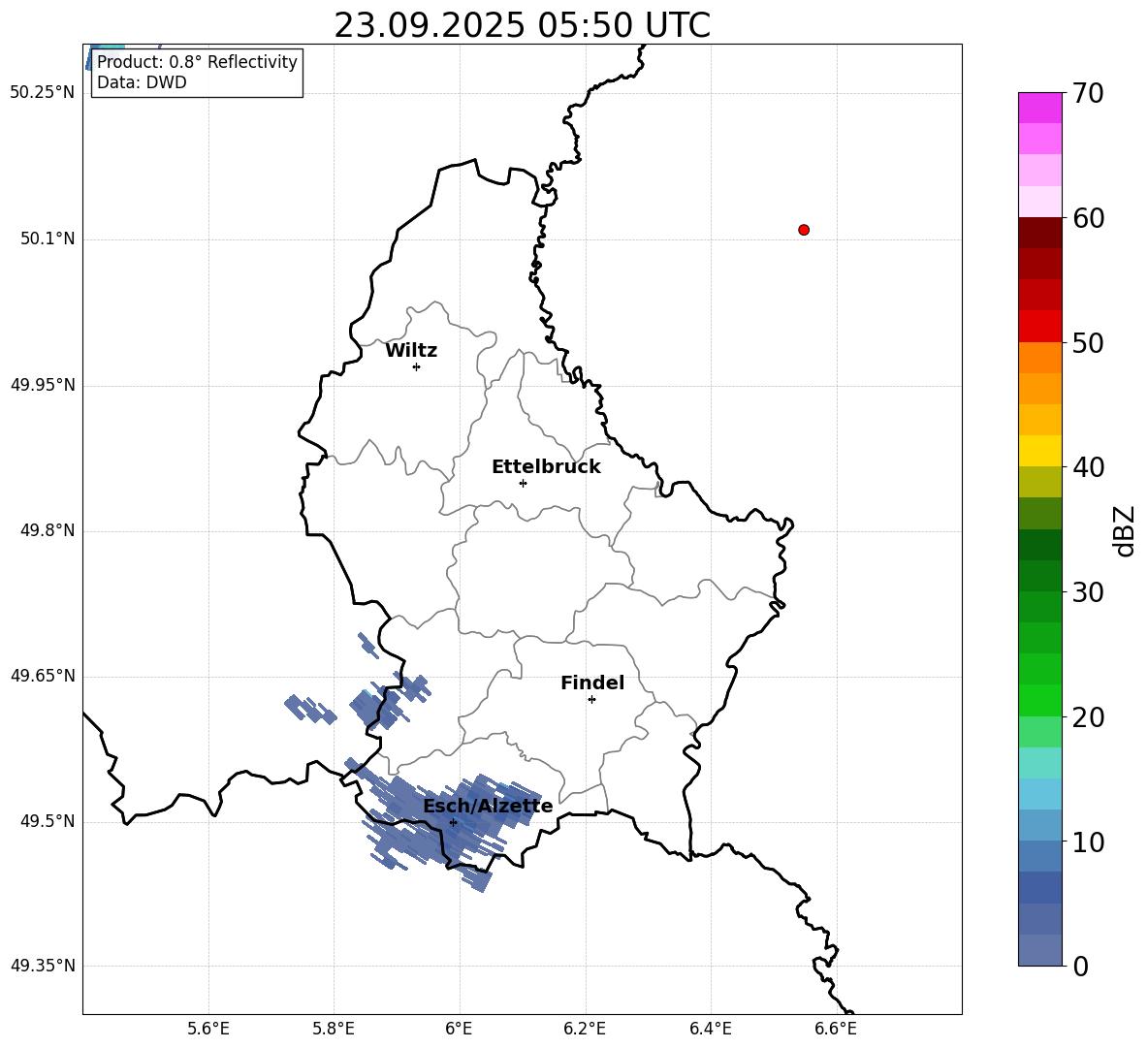Click the Data: DWD text
Image resolution: width=1148 pixels, height=1048 pixels.
142,82
